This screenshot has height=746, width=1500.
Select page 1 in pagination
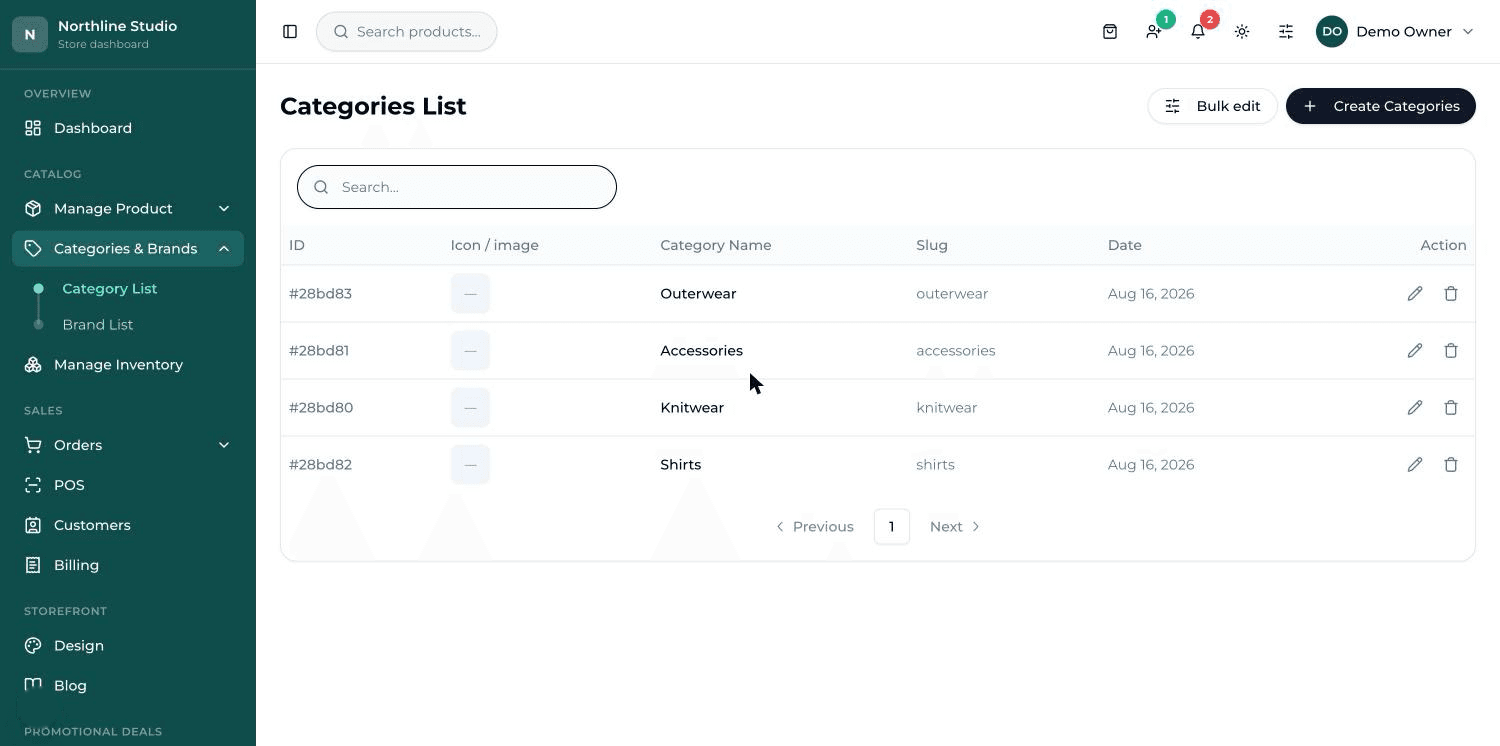point(891,527)
